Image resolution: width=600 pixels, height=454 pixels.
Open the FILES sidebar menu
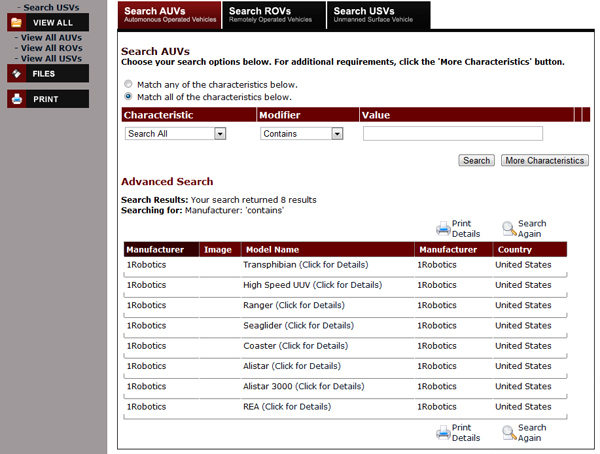point(48,73)
